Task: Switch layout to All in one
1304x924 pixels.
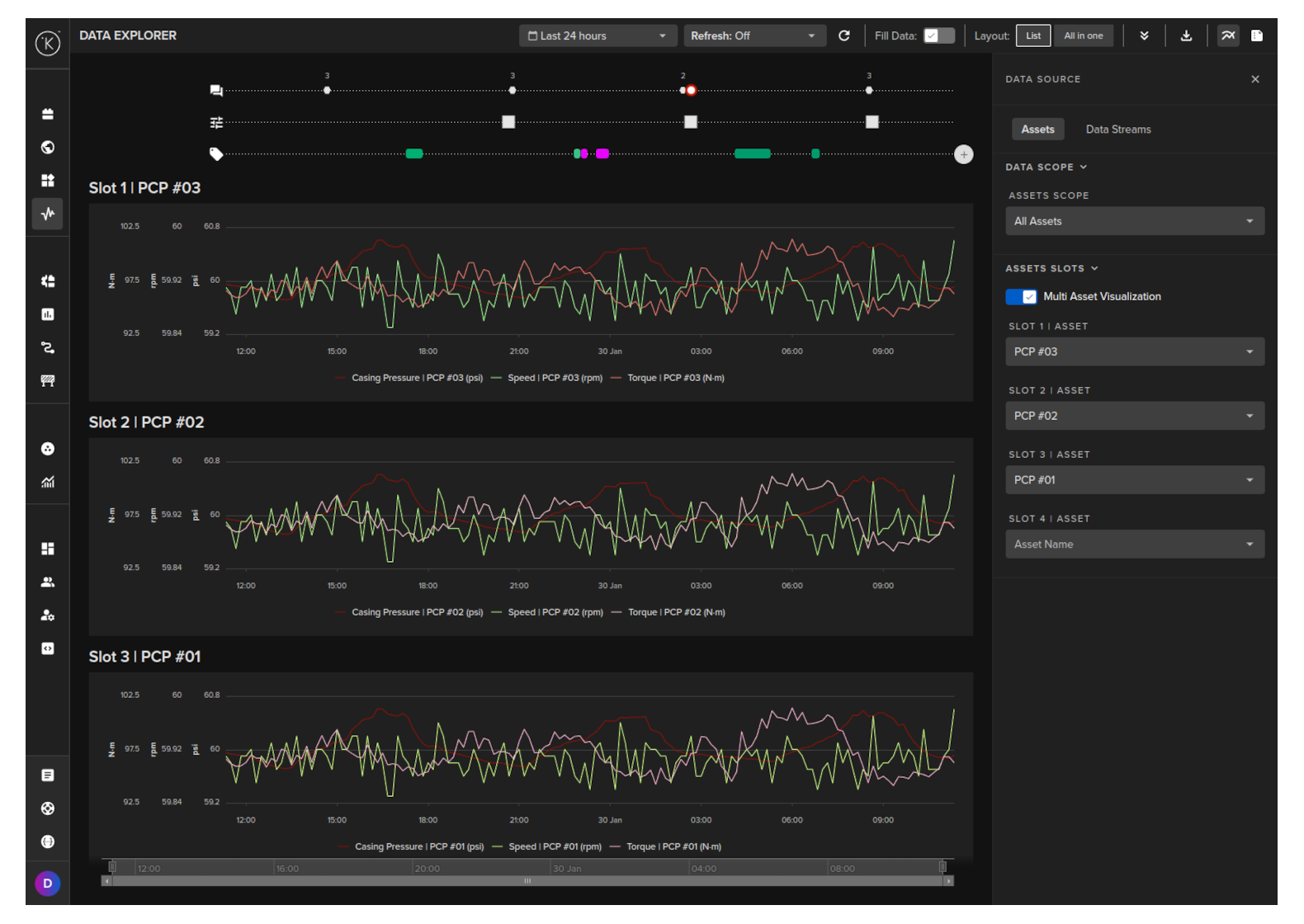Action: [1083, 35]
